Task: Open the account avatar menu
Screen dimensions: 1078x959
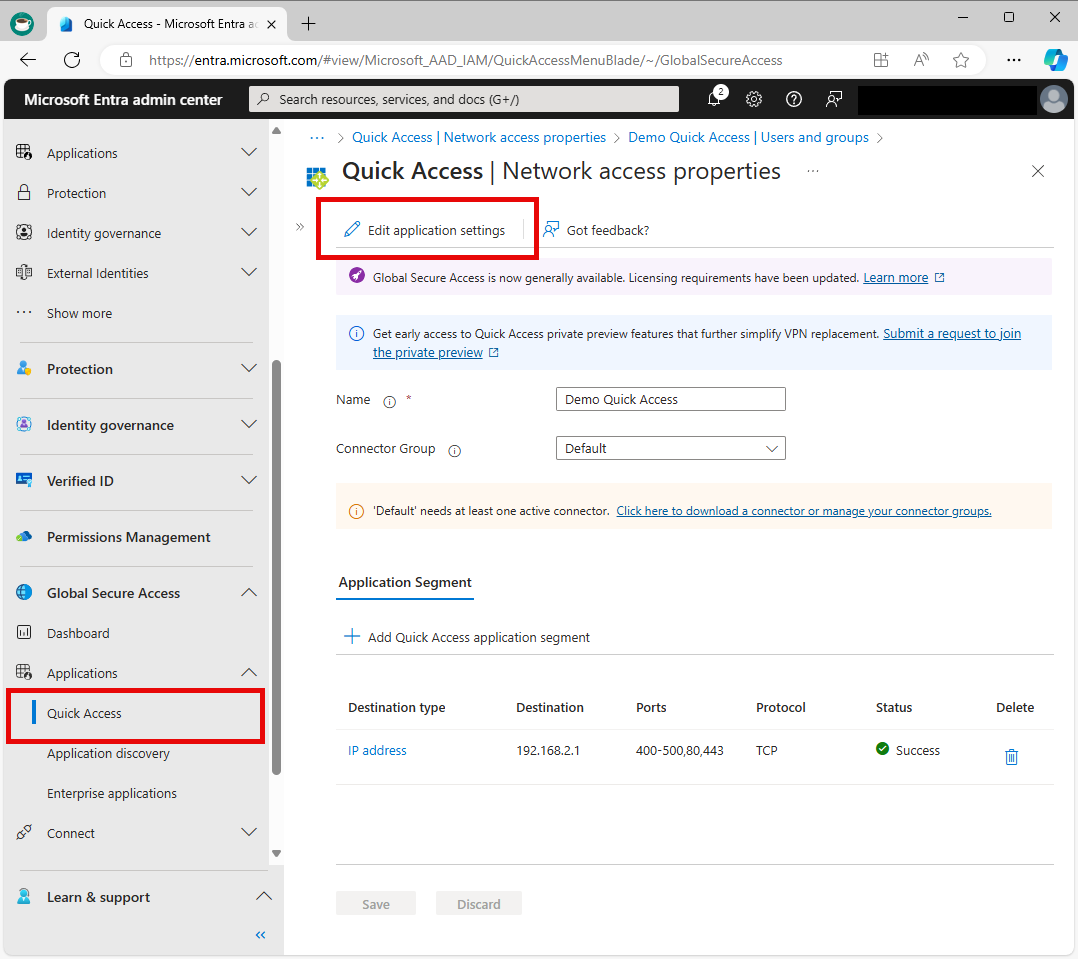Action: click(1054, 99)
